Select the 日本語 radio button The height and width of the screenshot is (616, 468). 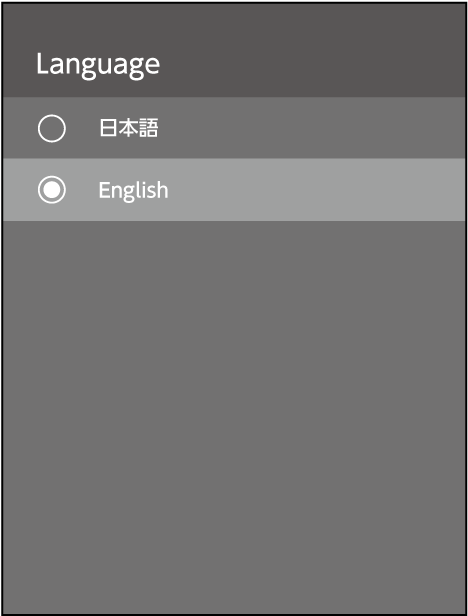(x=51, y=128)
